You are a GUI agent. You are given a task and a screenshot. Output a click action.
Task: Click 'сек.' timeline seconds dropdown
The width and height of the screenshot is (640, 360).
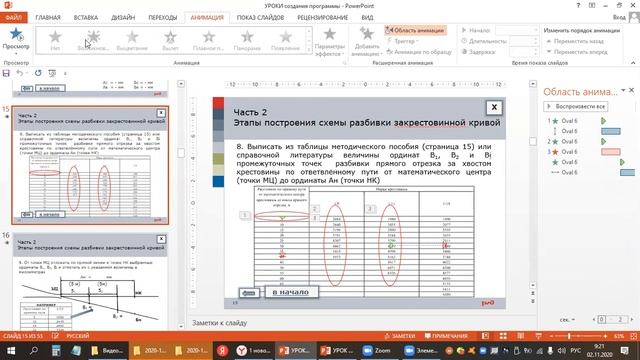[567, 320]
